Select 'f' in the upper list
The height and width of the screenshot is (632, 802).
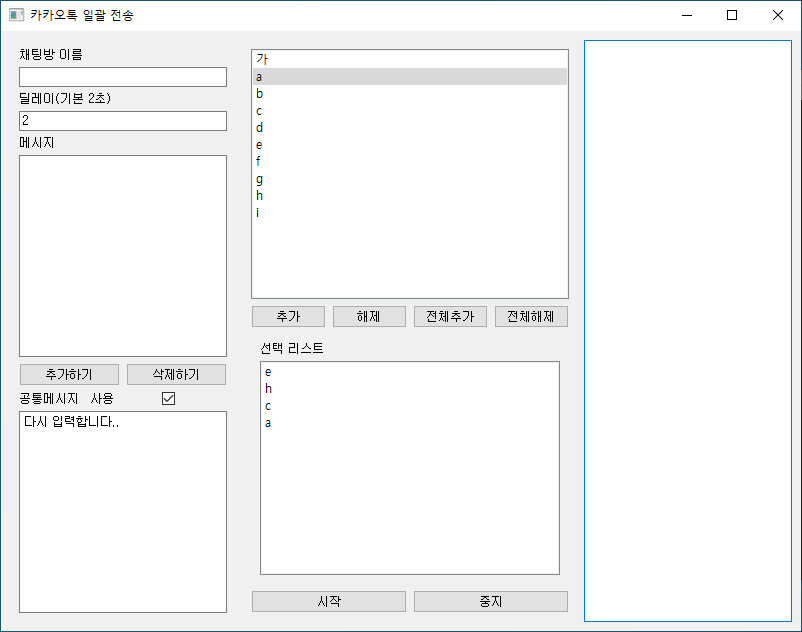click(410, 161)
